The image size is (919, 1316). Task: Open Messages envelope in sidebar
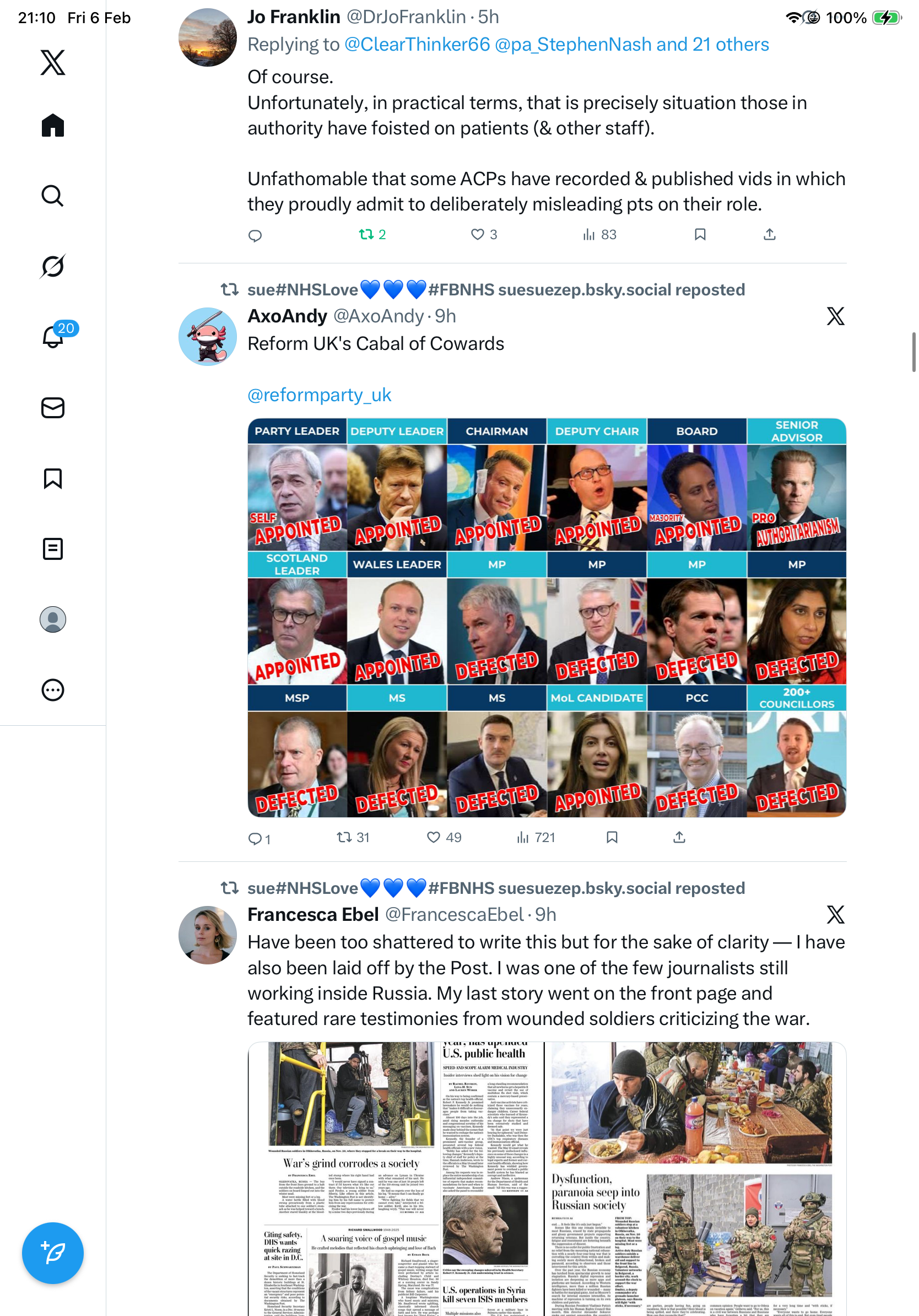coord(53,407)
